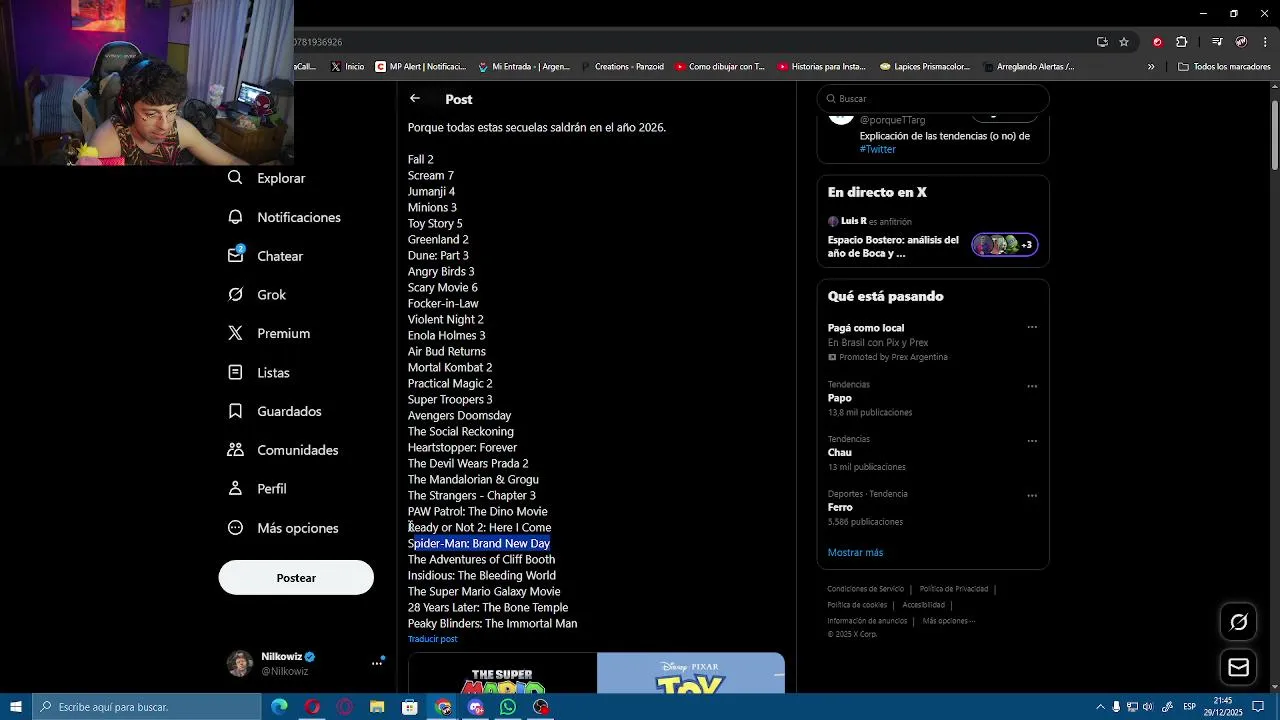Open Política de cookies link
Image resolution: width=1280 pixels, height=720 pixels.
tap(857, 605)
